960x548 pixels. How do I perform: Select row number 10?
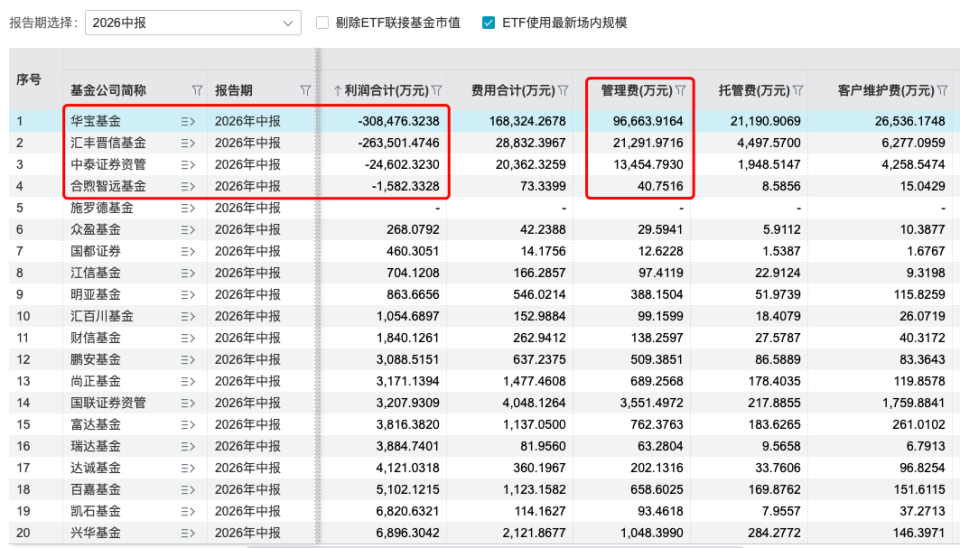tap(23, 317)
